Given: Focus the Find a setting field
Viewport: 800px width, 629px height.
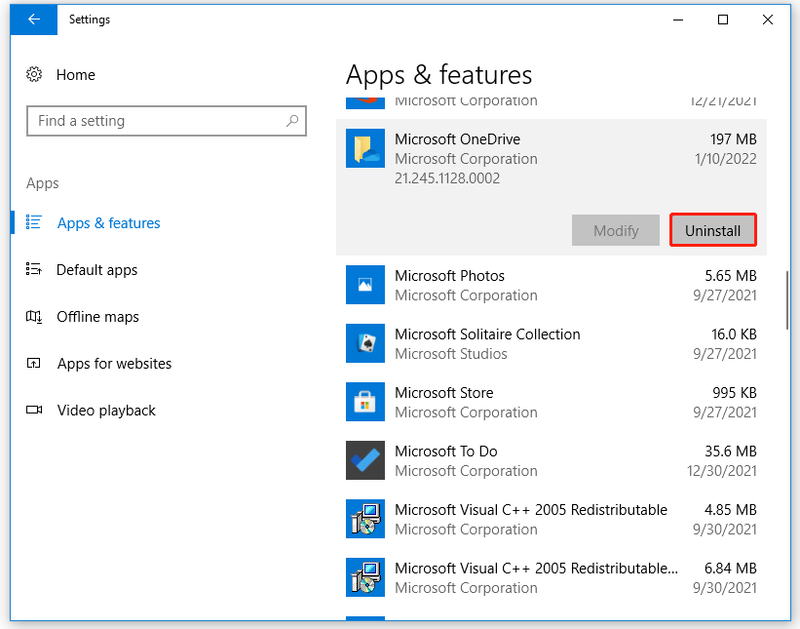Looking at the screenshot, I should (166, 121).
